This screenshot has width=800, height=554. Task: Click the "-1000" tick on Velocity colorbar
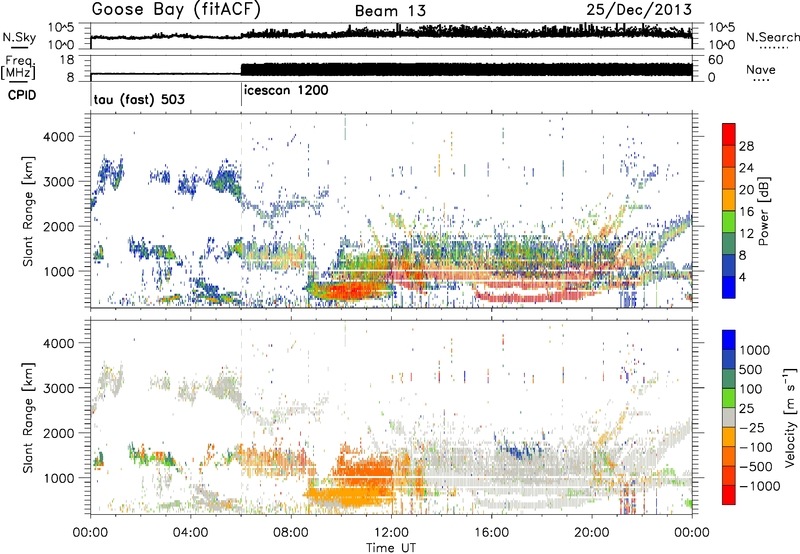pos(760,486)
